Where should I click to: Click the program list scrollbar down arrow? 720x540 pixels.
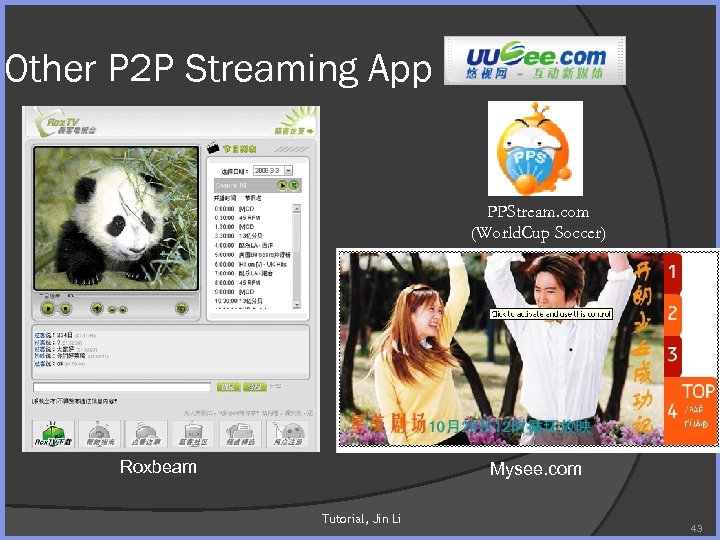click(297, 304)
